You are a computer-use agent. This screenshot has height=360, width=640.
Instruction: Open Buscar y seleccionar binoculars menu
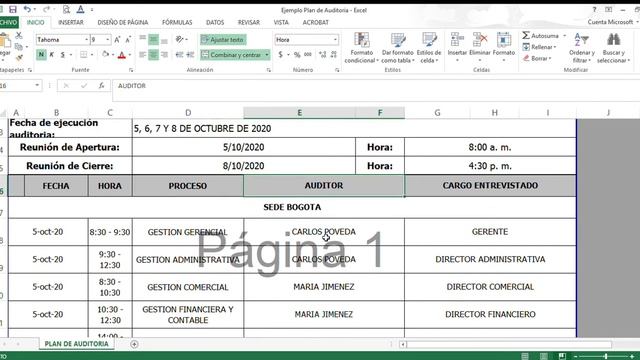pos(613,48)
